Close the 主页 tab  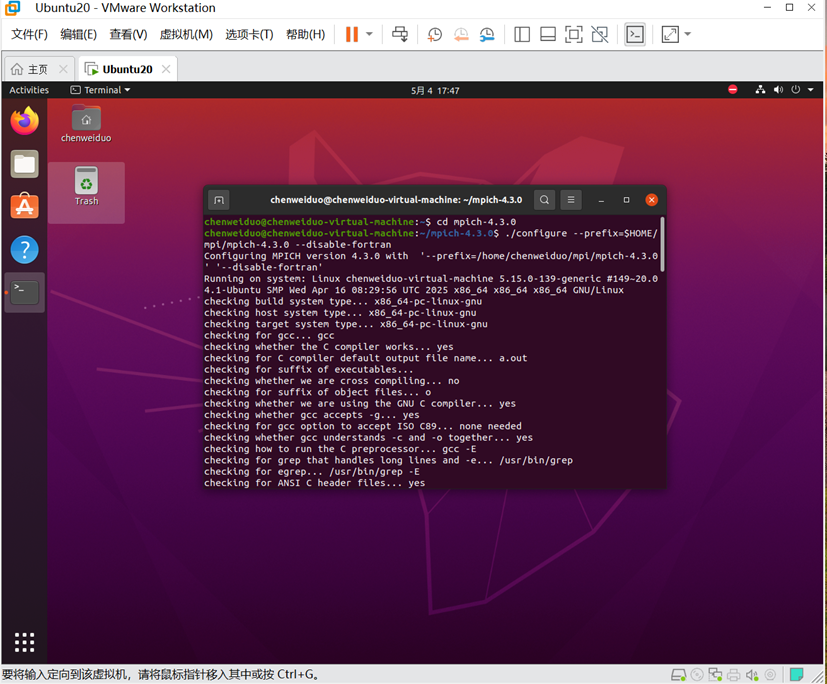(63, 69)
